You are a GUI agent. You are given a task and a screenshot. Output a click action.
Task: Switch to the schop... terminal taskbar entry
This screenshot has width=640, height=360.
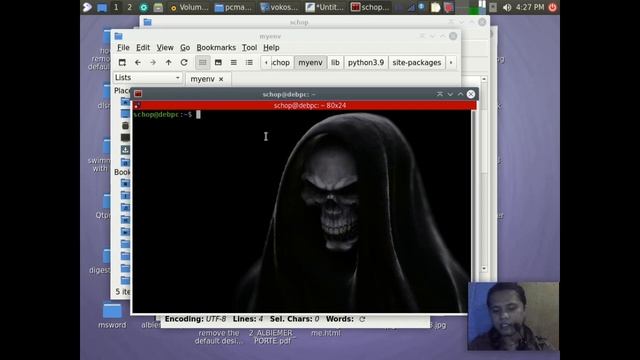pyautogui.click(x=371, y=7)
